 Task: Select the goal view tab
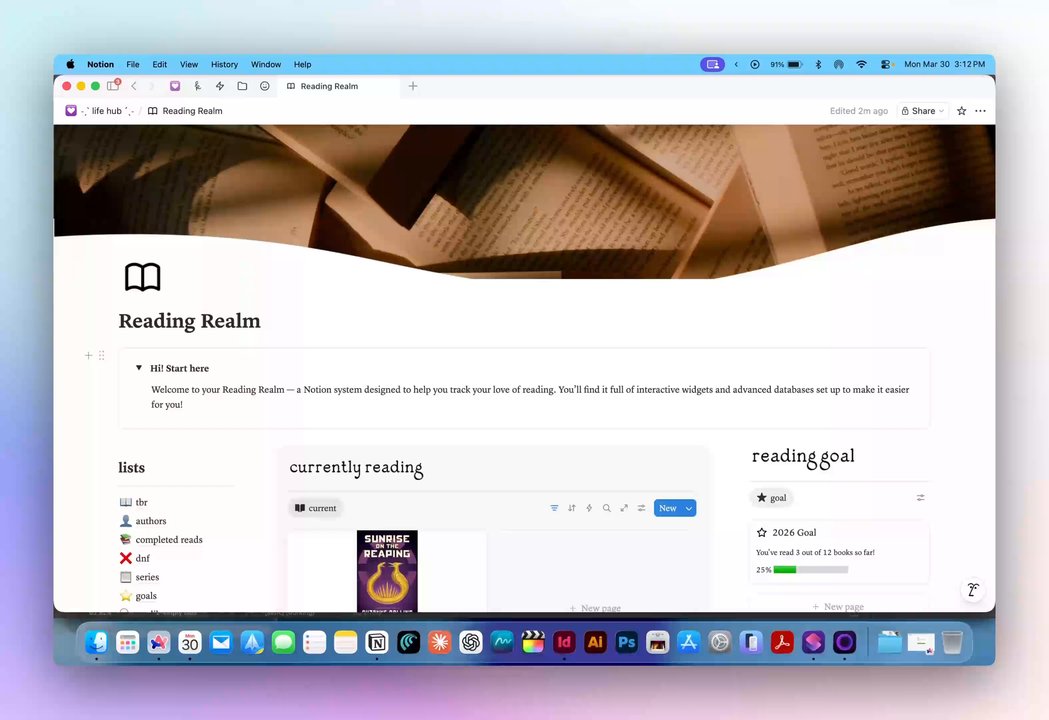click(771, 498)
